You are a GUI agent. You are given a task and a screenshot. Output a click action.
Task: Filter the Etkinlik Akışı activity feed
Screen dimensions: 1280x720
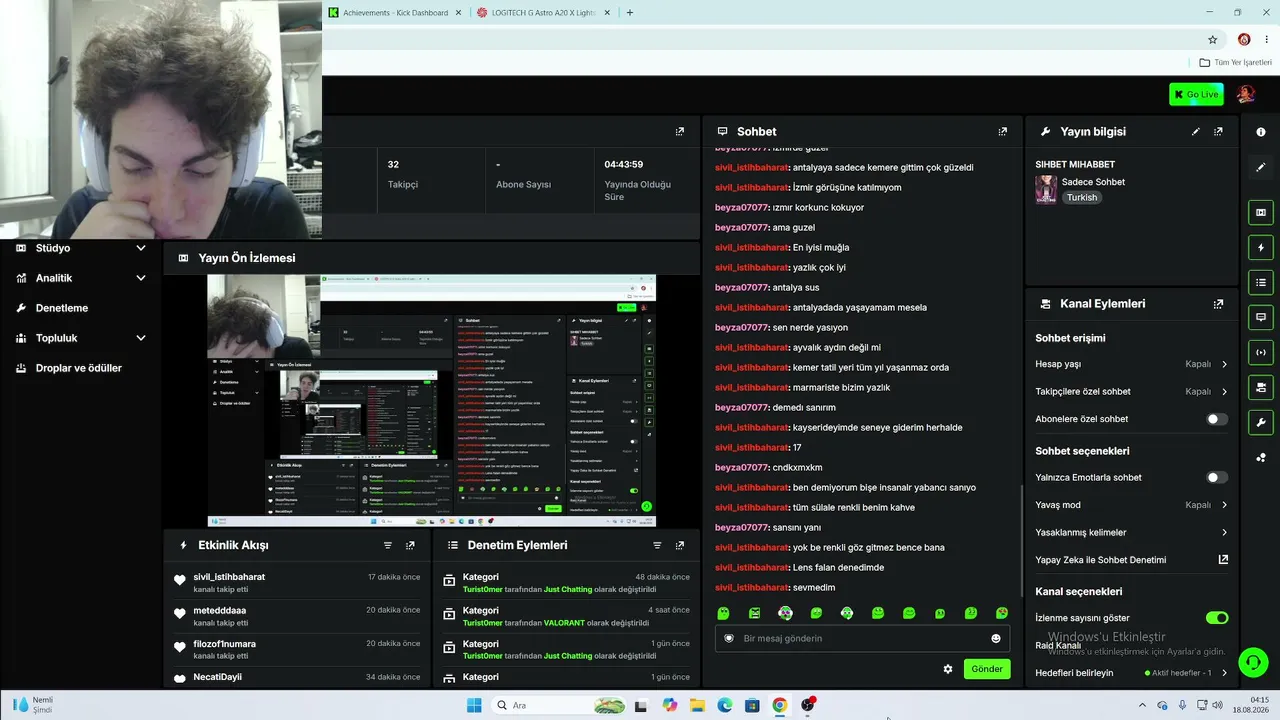(388, 545)
